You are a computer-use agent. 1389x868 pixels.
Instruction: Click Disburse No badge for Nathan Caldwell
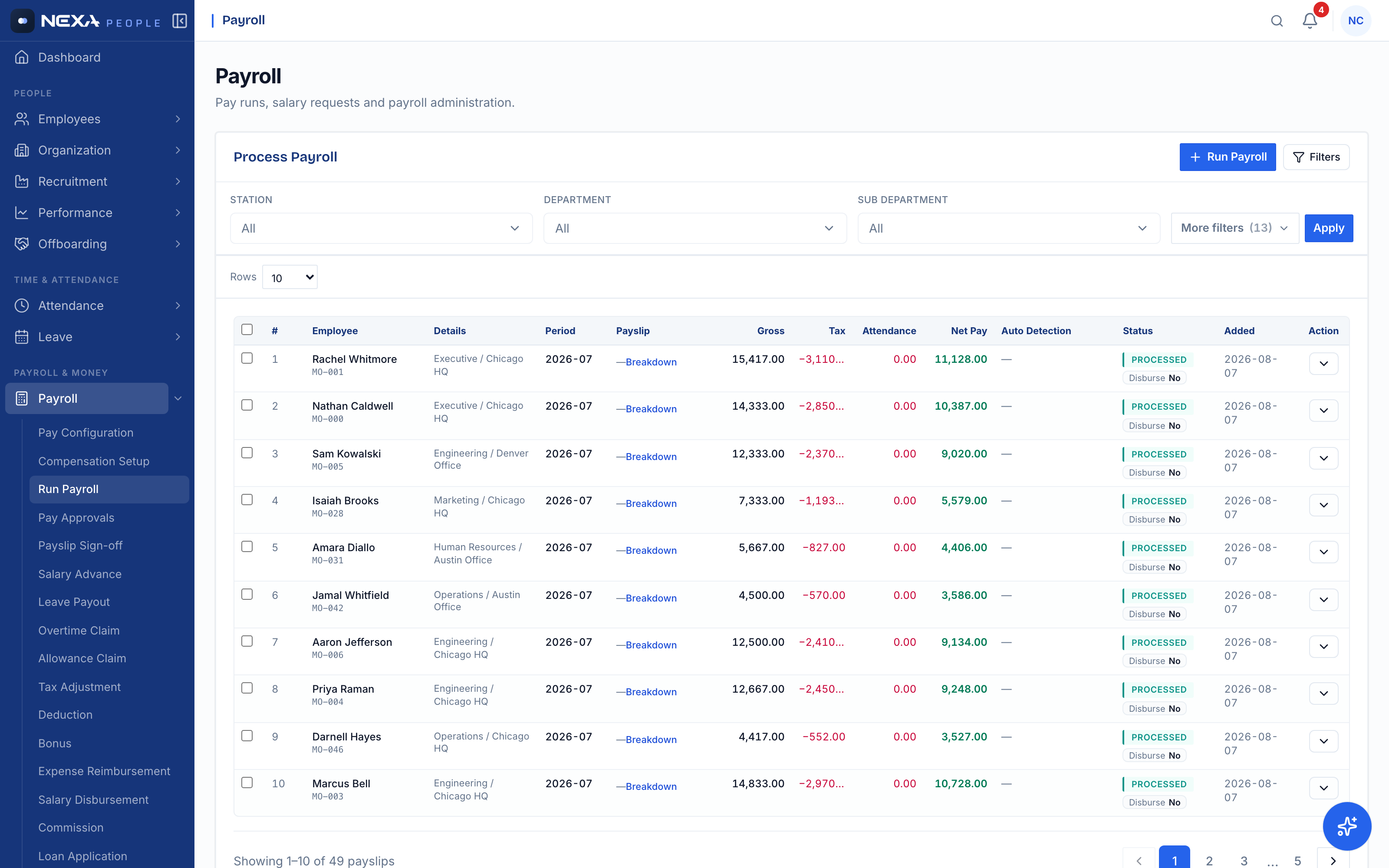(x=1154, y=426)
